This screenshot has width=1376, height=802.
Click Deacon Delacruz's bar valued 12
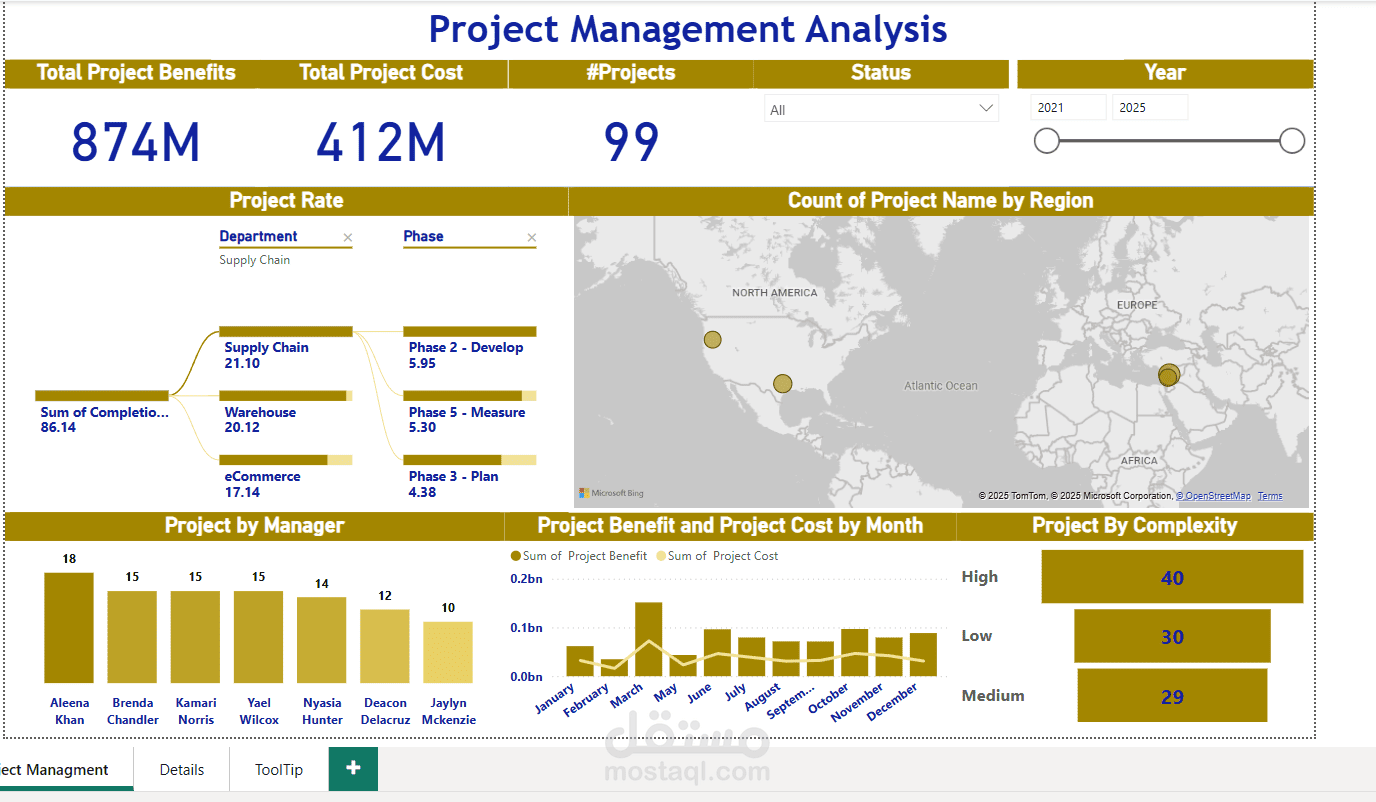pos(385,646)
